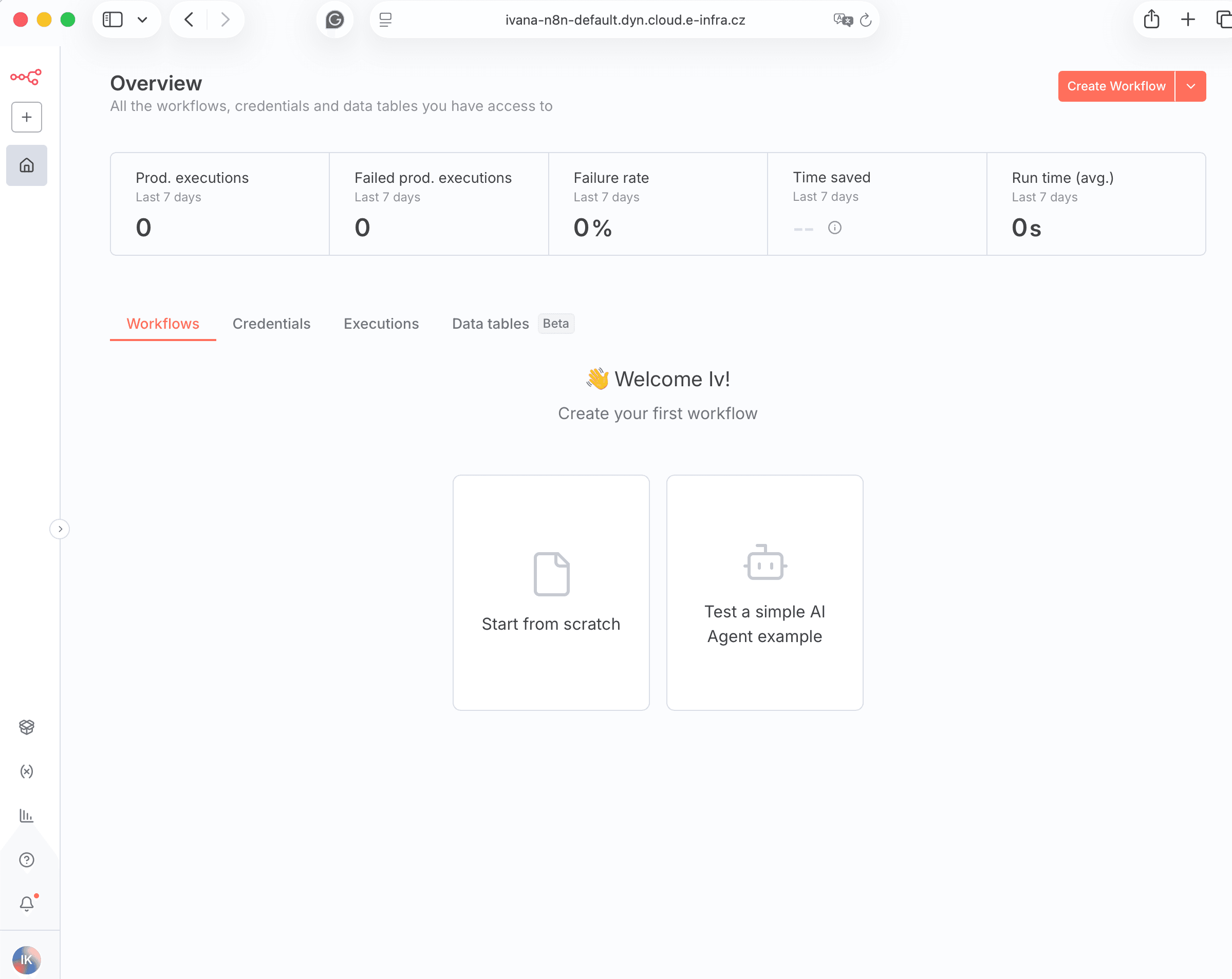Expand the left sidebar with chevron
Viewport: 1232px width, 979px height.
pos(60,529)
